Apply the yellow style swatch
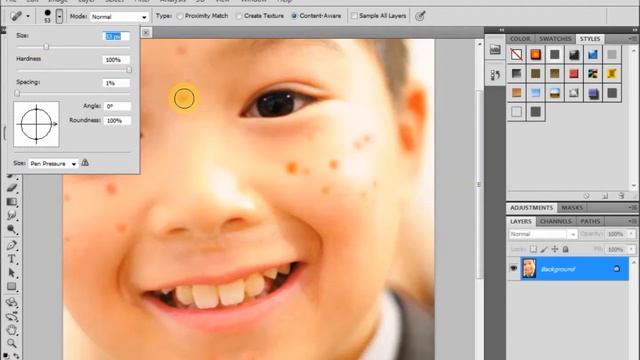The image size is (640, 360). point(612,73)
